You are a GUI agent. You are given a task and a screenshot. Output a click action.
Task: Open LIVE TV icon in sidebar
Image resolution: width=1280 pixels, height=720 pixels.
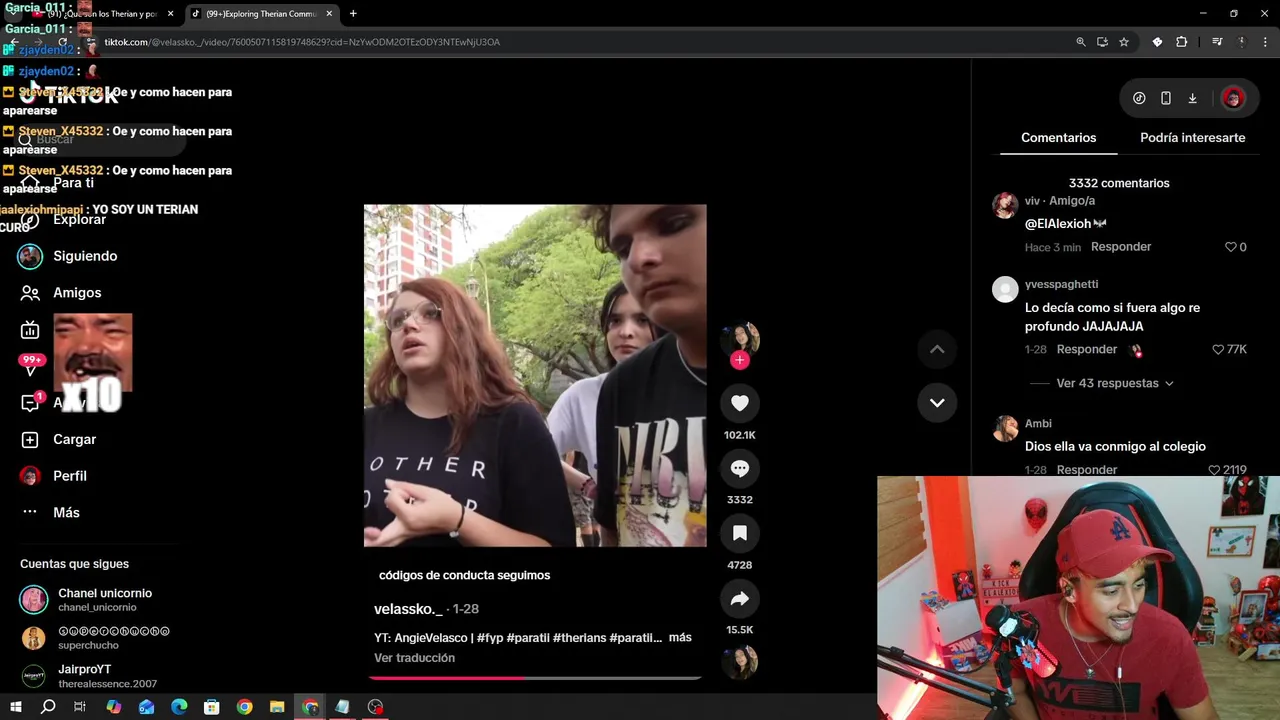pos(30,330)
